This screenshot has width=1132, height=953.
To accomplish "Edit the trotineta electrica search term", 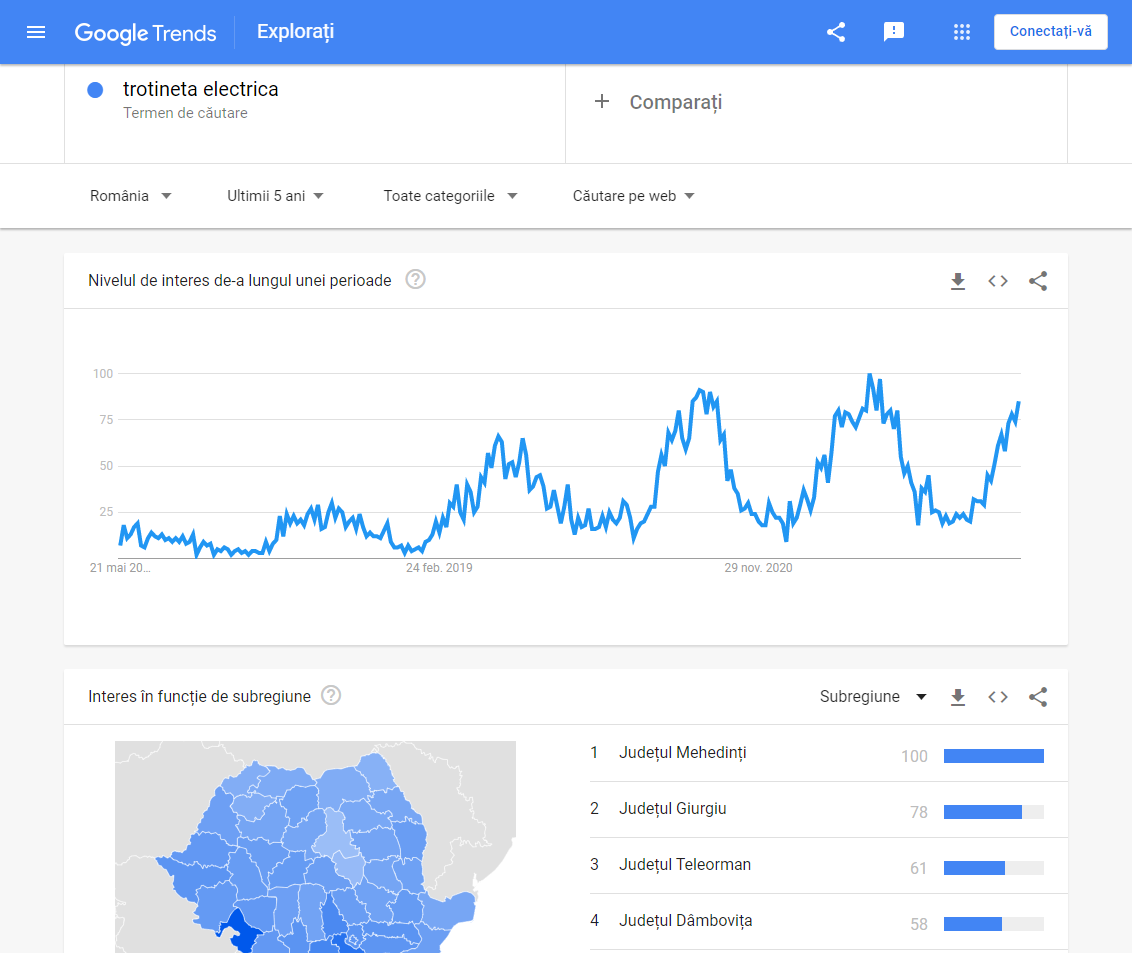I will [x=201, y=89].
